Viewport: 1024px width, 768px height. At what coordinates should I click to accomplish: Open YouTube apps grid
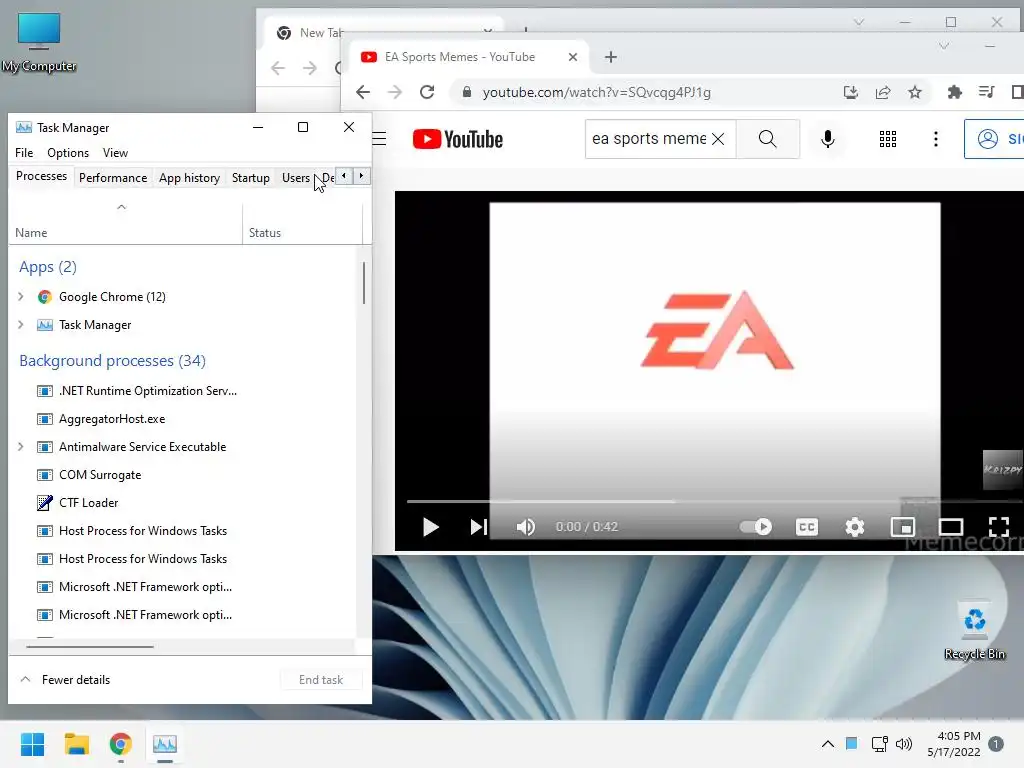(x=888, y=139)
